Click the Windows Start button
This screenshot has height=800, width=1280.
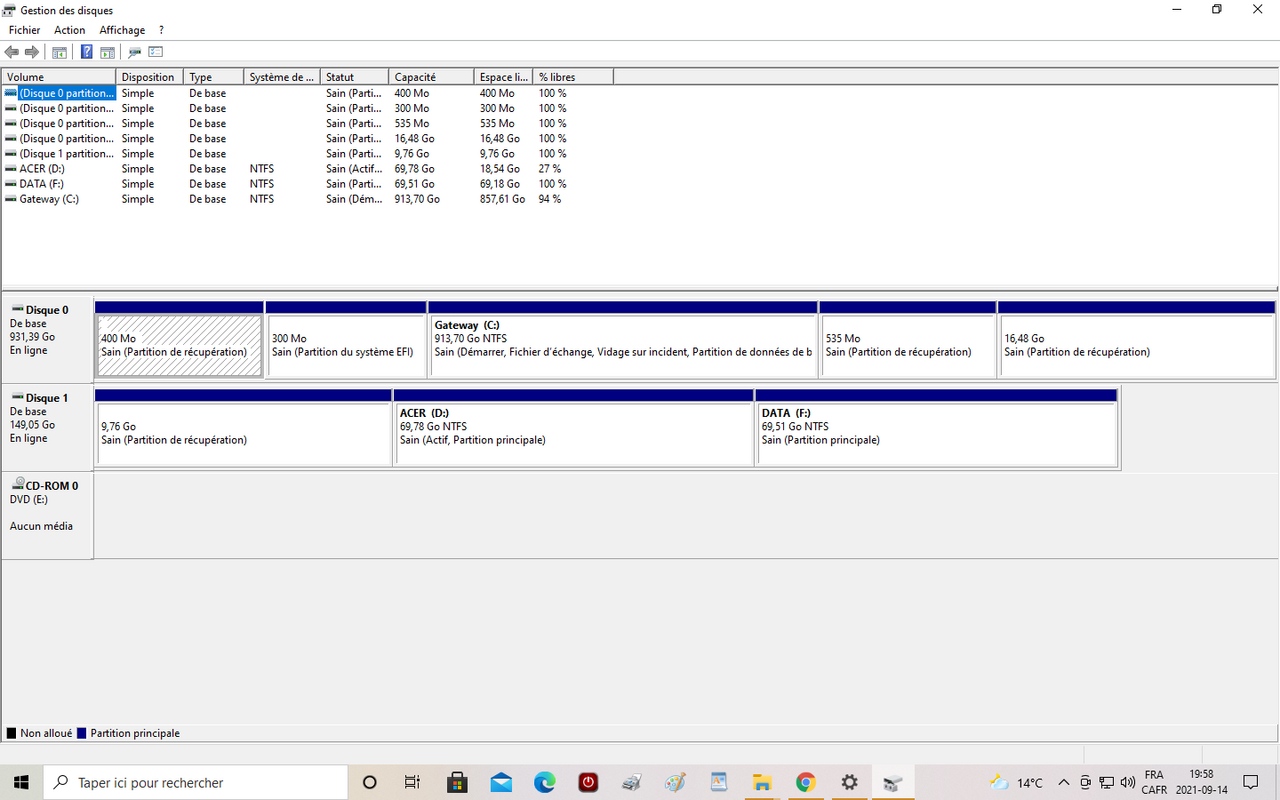[x=21, y=782]
